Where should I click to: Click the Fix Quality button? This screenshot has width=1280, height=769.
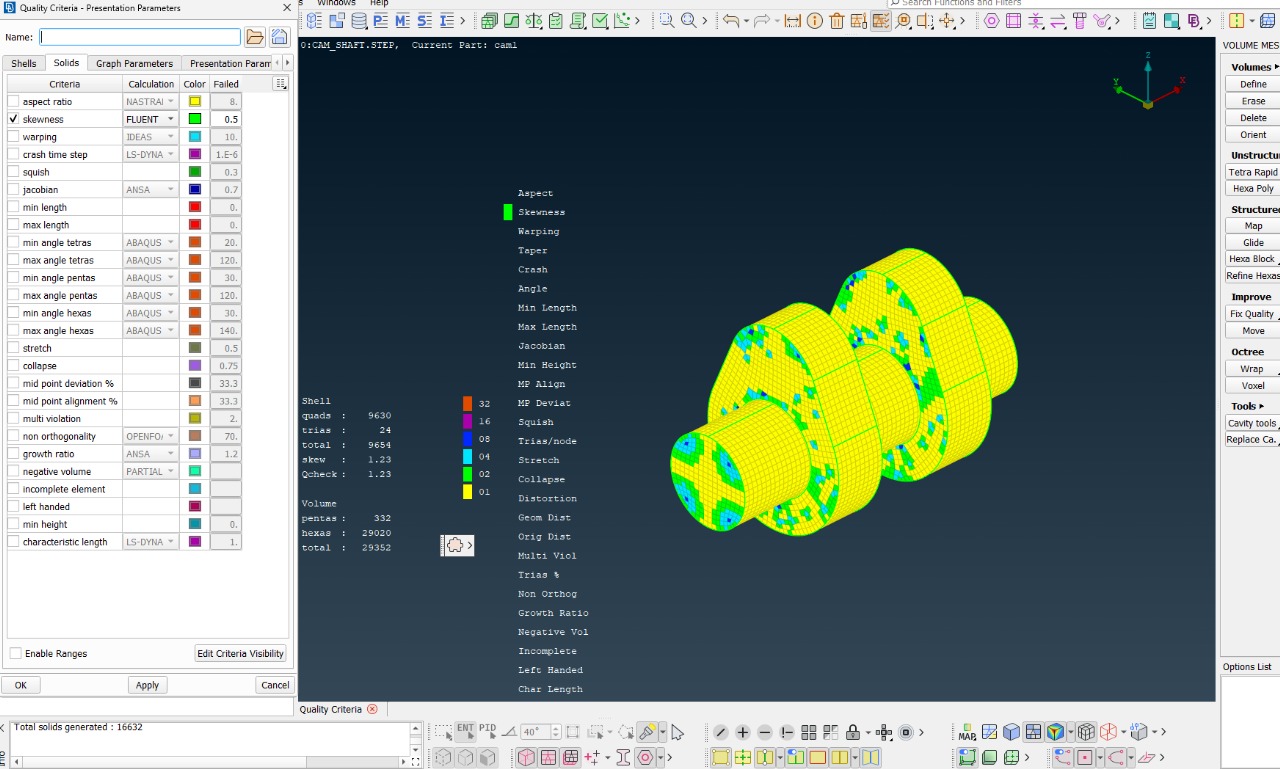tap(1253, 314)
